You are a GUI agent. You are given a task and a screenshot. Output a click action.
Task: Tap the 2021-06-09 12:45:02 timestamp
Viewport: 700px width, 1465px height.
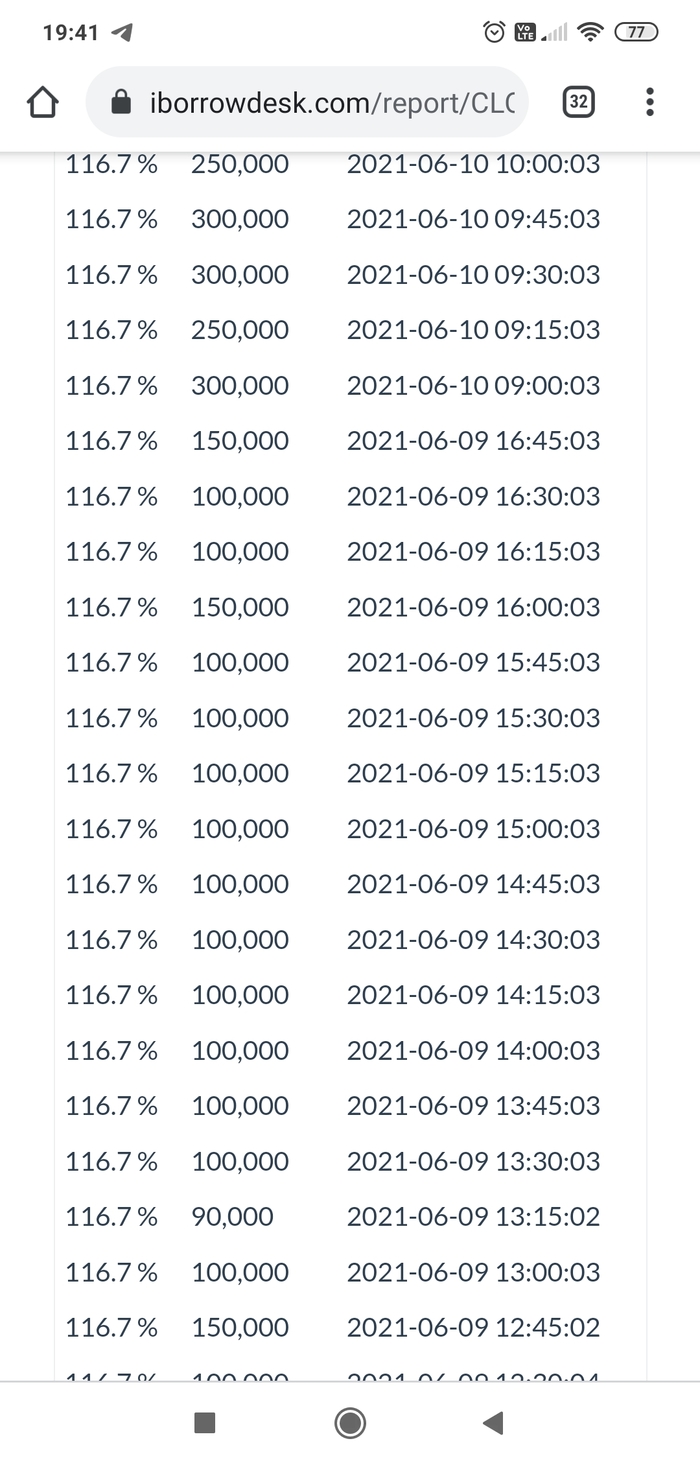(x=473, y=1328)
